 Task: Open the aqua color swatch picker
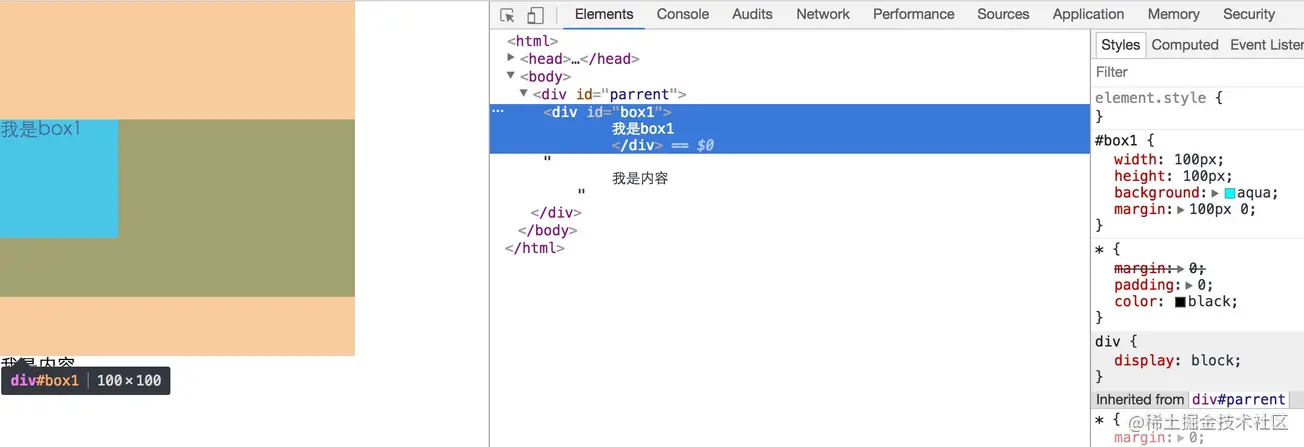click(x=1230, y=193)
